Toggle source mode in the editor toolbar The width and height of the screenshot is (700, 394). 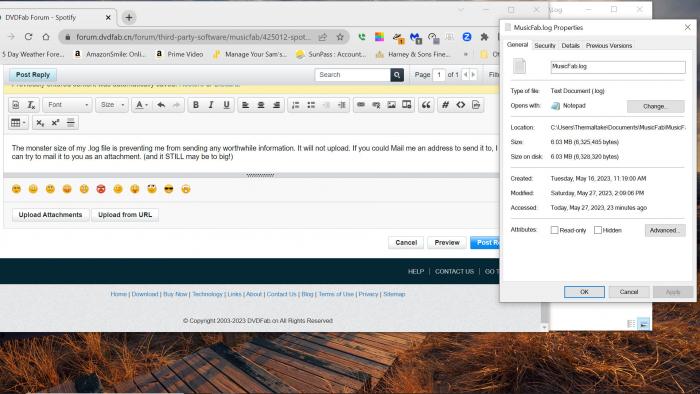(16, 105)
